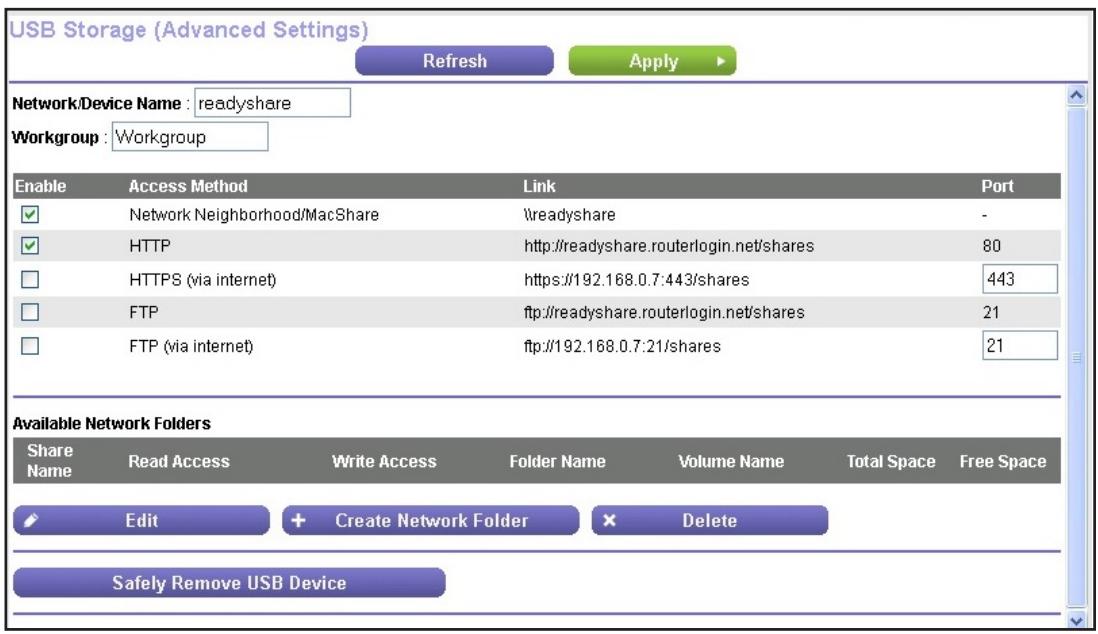Click the pencil icon on Edit button
The height and width of the screenshot is (634, 1098).
click(31, 521)
